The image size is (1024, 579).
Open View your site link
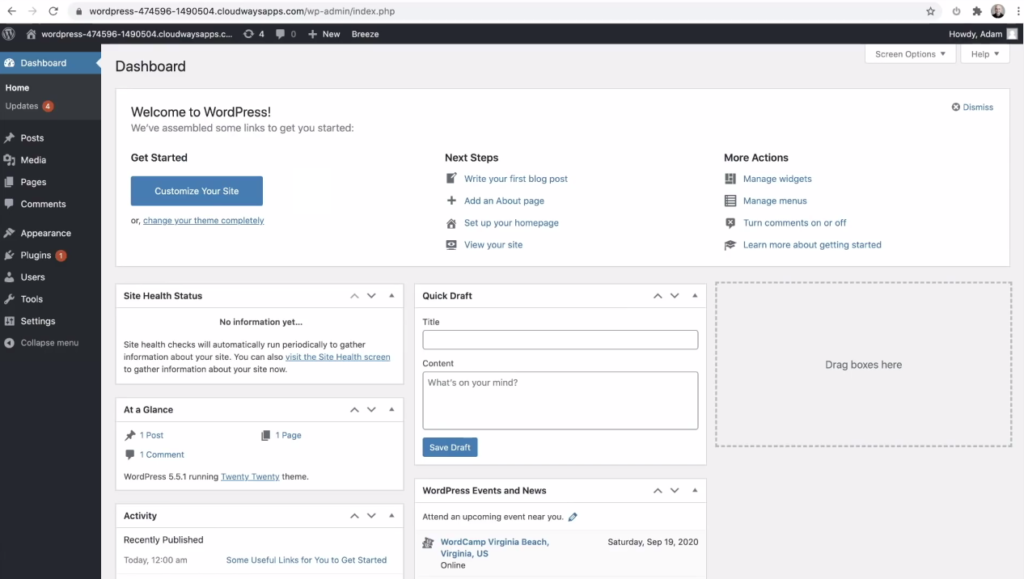[x=493, y=245]
